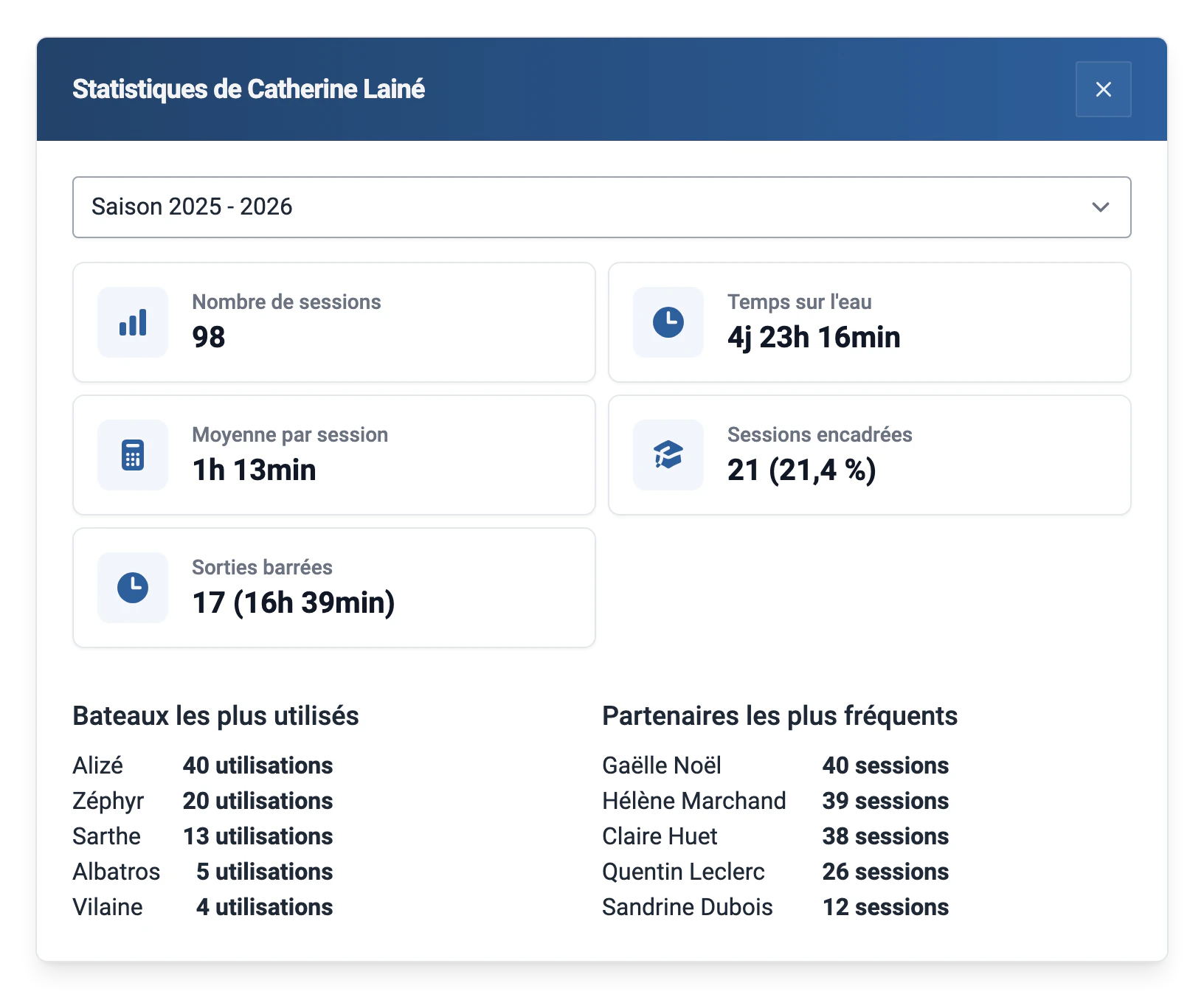Click 38 sessions next to Claire Huet
Image resolution: width=1204 pixels, height=997 pixels.
885,836
